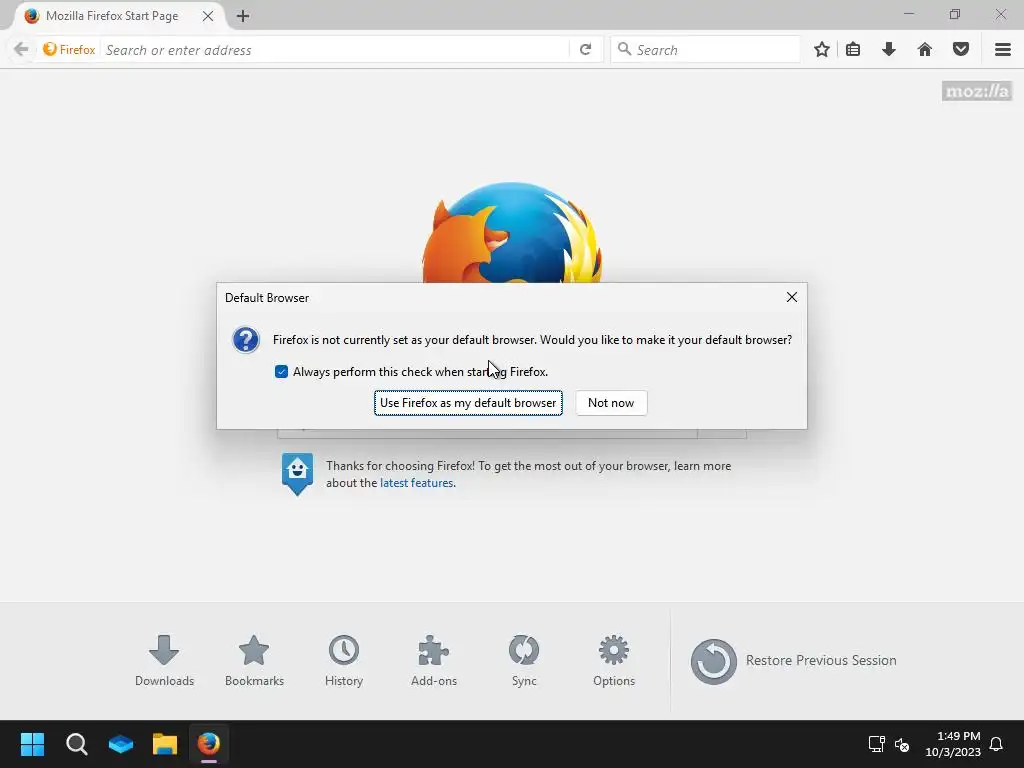The height and width of the screenshot is (768, 1024).
Task: Open the Windows Start menu
Action: pyautogui.click(x=32, y=744)
